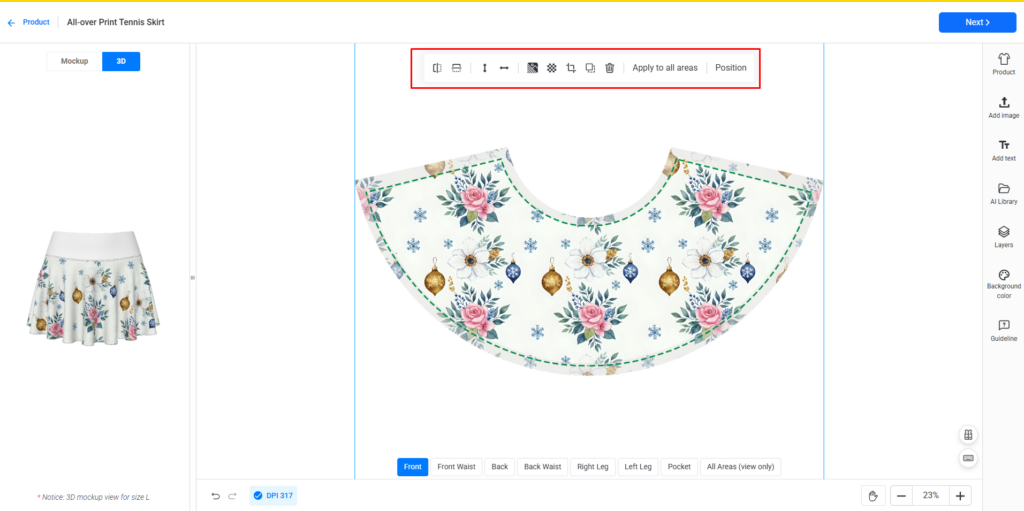Click the delete (trash) icon in toolbar
This screenshot has width=1024, height=511.
click(609, 68)
